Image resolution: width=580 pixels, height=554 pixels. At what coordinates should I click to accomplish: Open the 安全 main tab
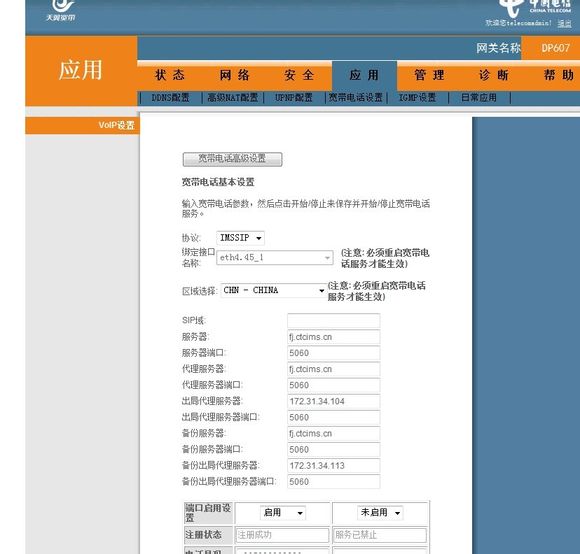point(299,75)
